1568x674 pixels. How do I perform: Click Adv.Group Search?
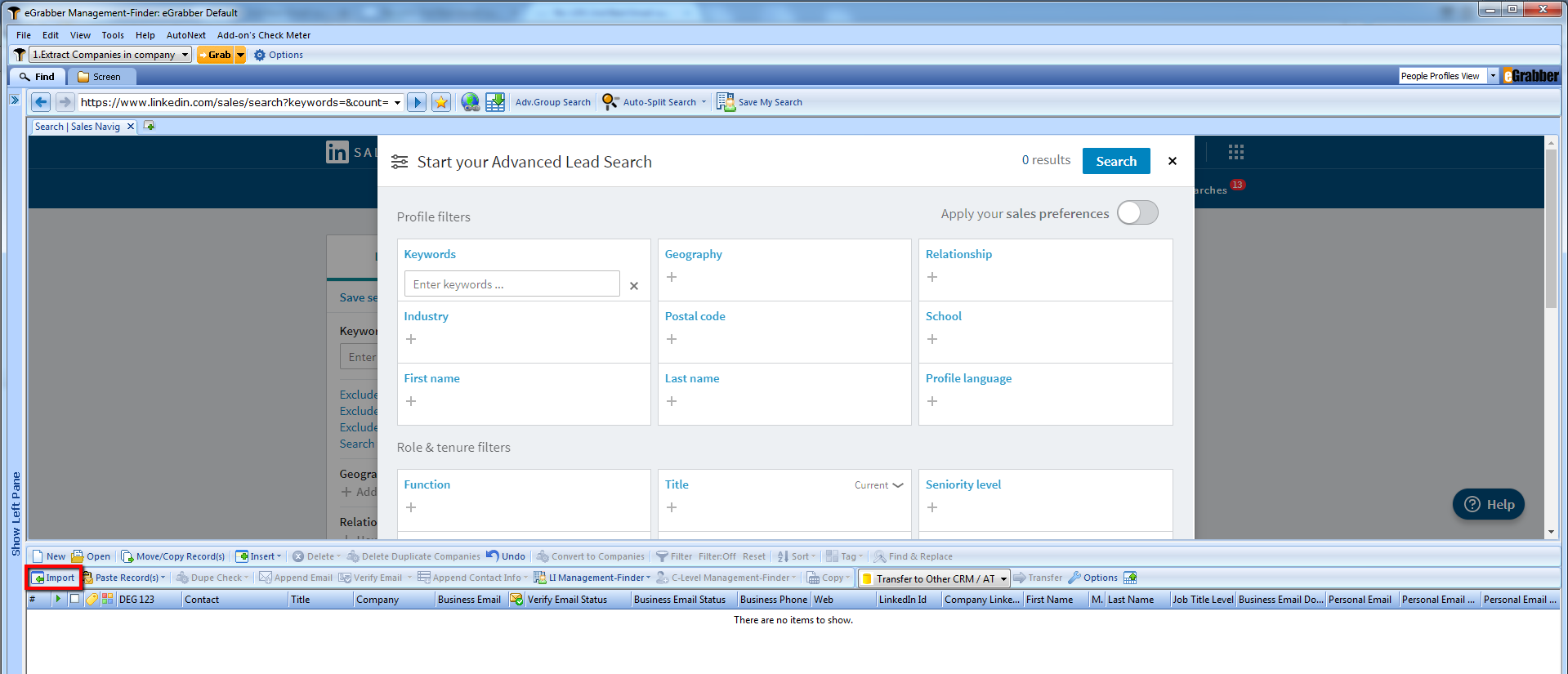553,102
